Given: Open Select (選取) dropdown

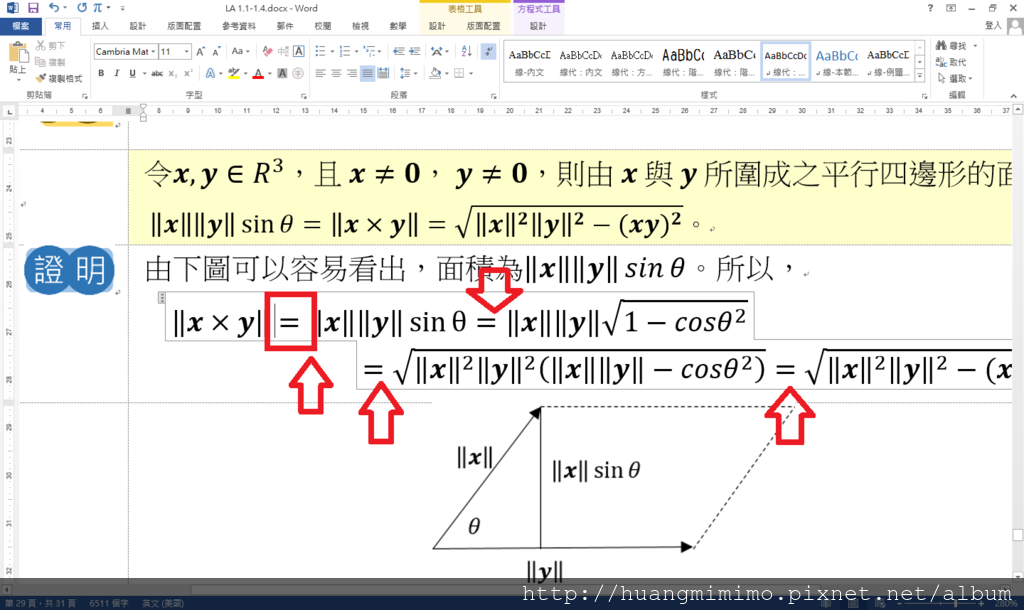Looking at the screenshot, I should coord(955,78).
